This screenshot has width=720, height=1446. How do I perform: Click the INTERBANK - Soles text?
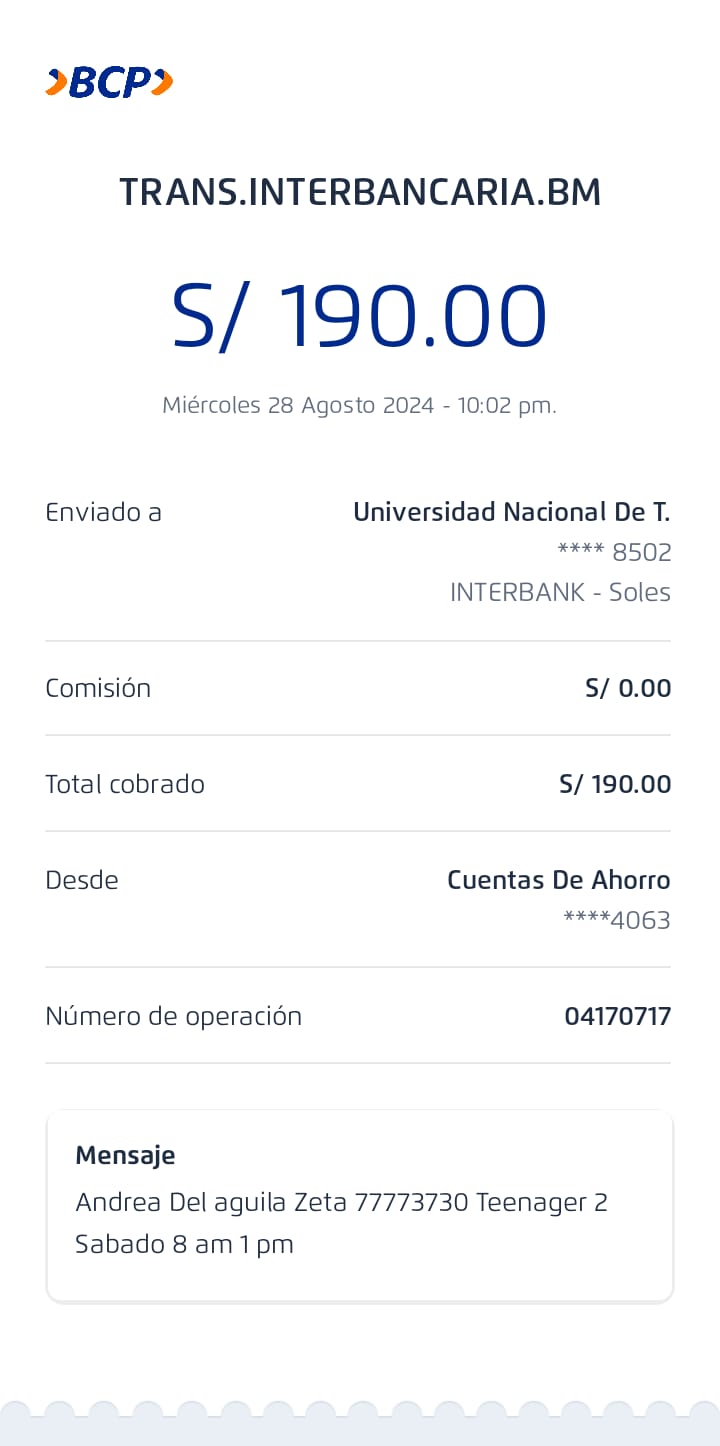pos(560,592)
